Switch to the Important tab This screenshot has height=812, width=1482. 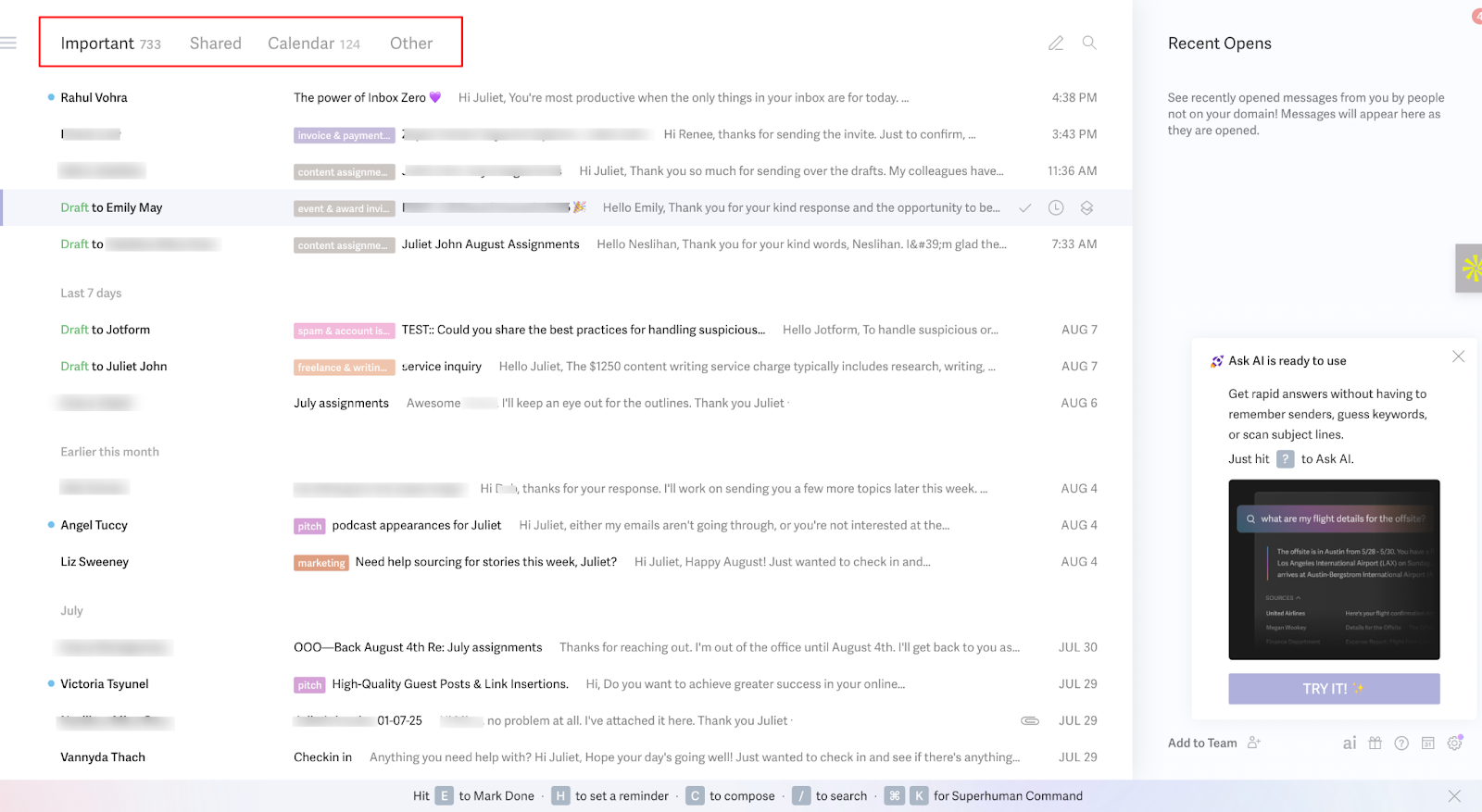point(110,44)
